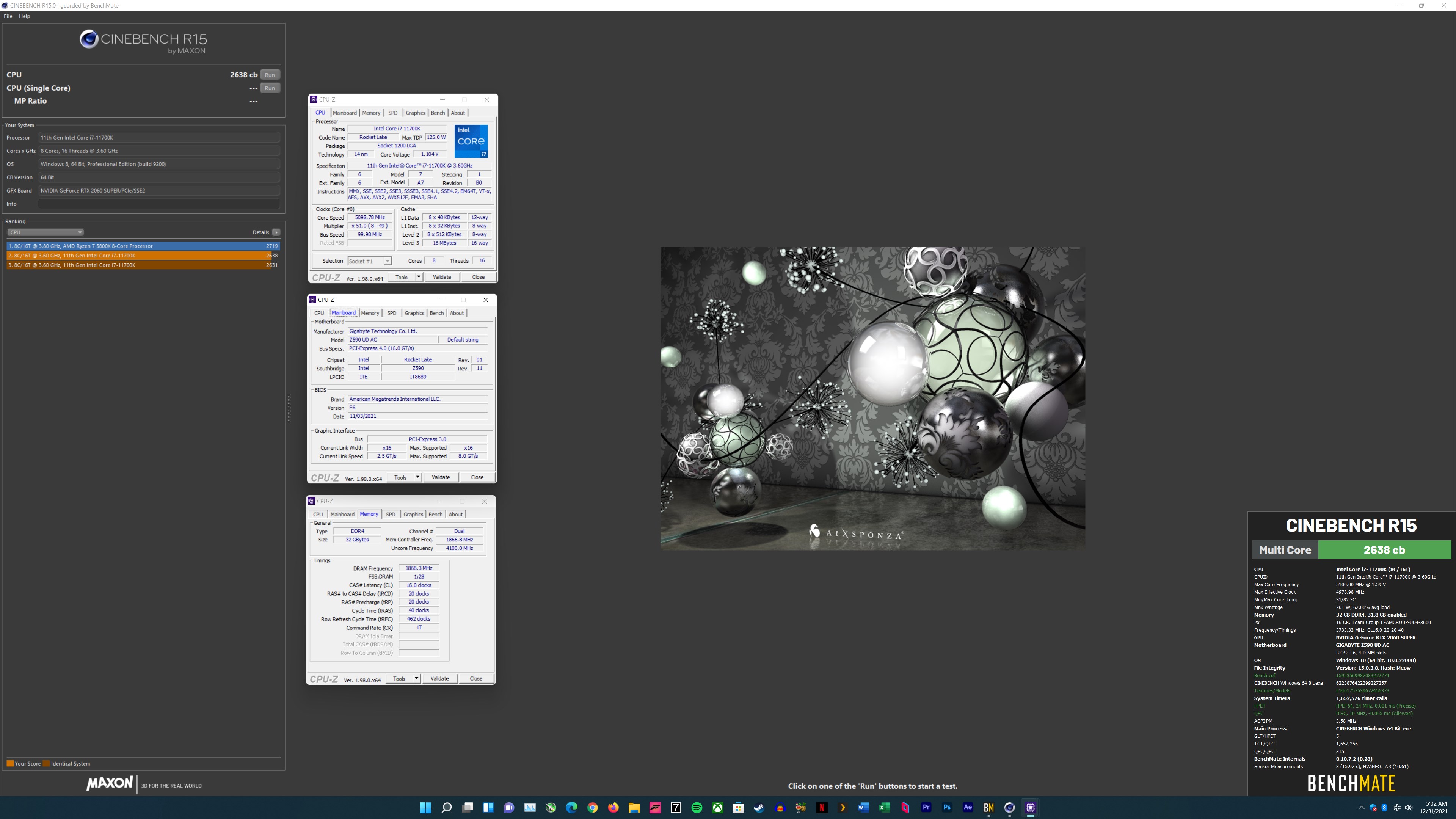The height and width of the screenshot is (819, 1456).
Task: Open About tab in bottom CPU-Z Memory window
Action: point(455,515)
